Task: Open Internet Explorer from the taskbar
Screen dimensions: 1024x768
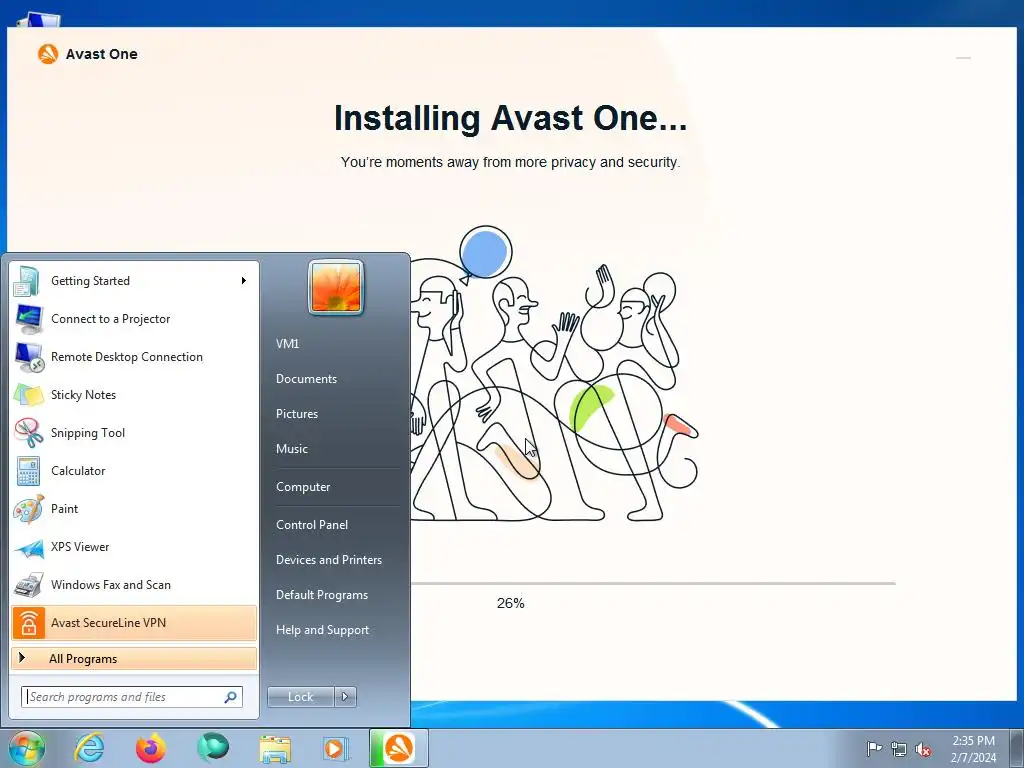Action: [x=89, y=748]
